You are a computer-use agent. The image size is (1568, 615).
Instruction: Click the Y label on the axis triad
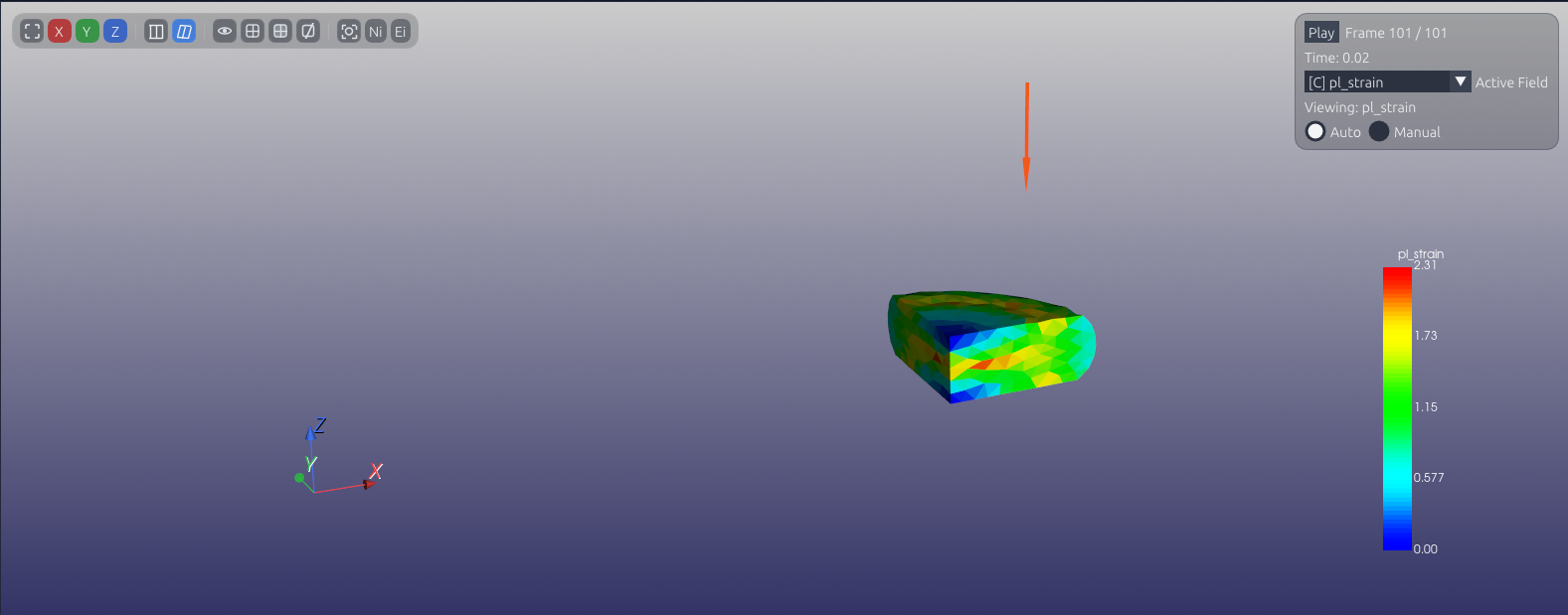point(311,464)
